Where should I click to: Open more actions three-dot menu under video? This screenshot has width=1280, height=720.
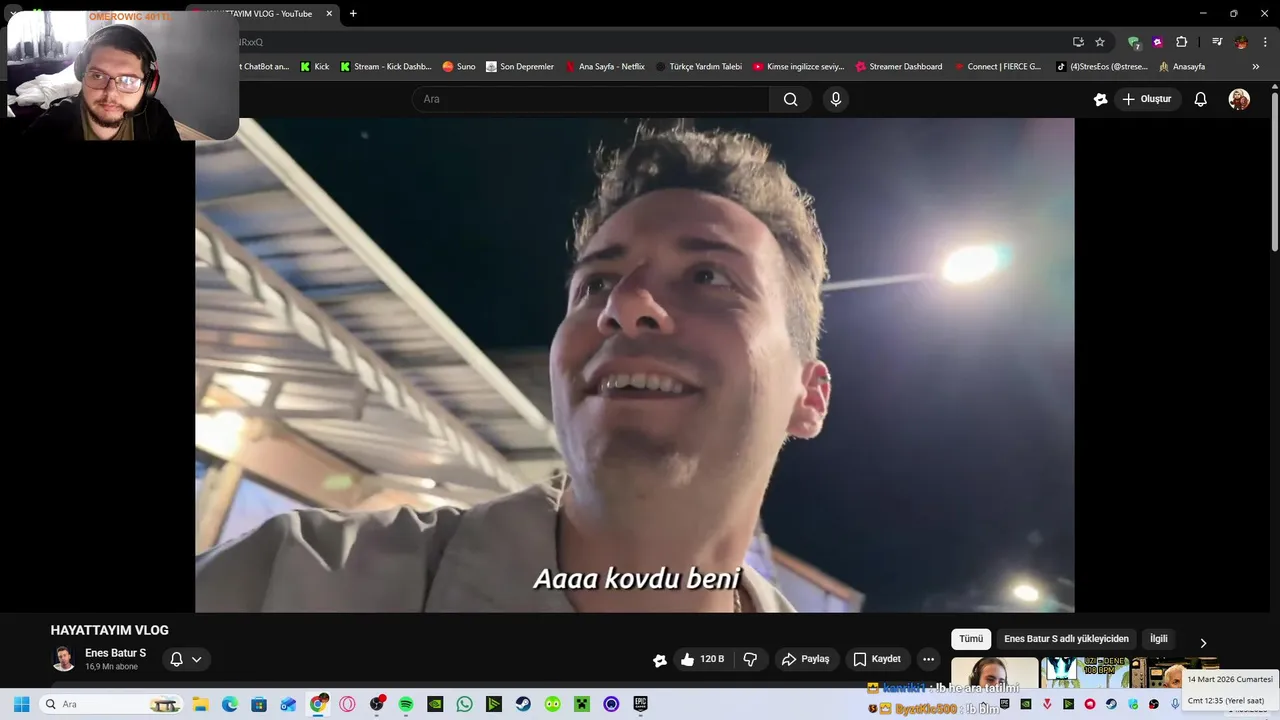(929, 659)
